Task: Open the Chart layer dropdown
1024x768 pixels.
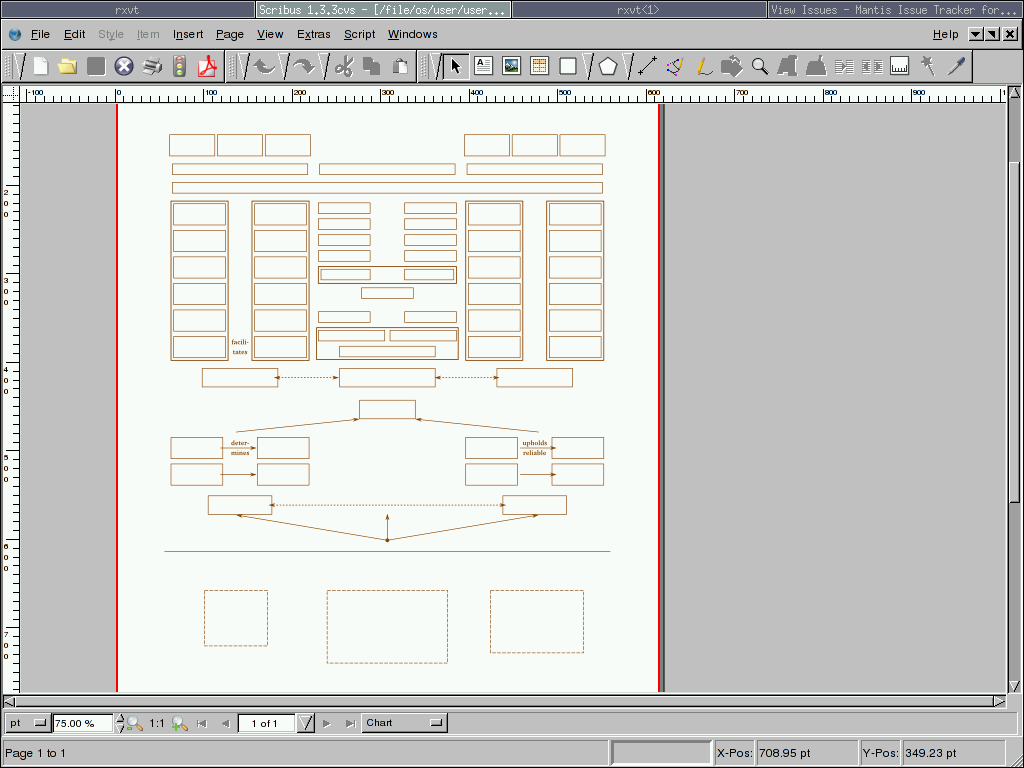Action: tap(404, 723)
